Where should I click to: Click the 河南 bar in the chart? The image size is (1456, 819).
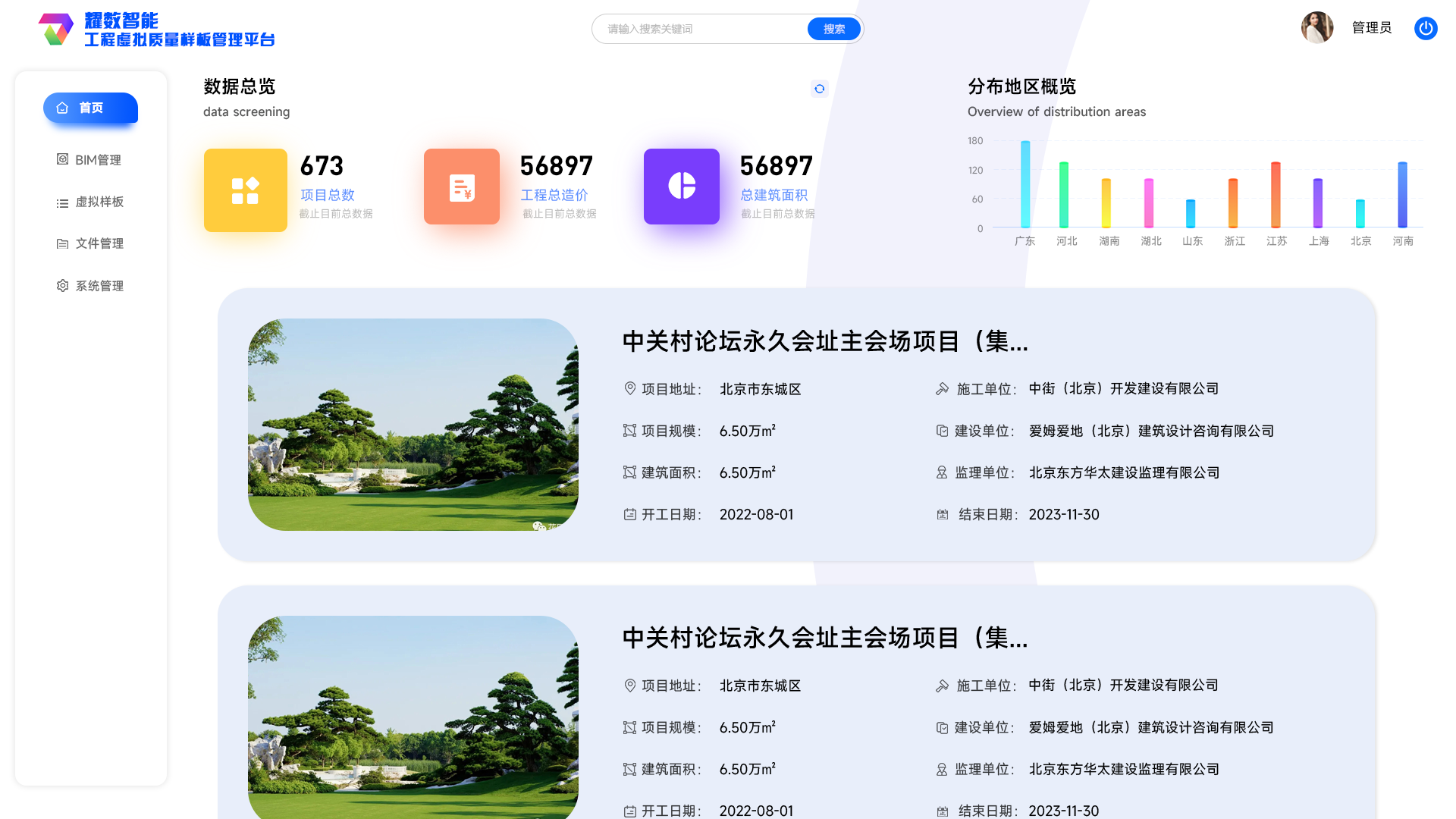point(1402,195)
